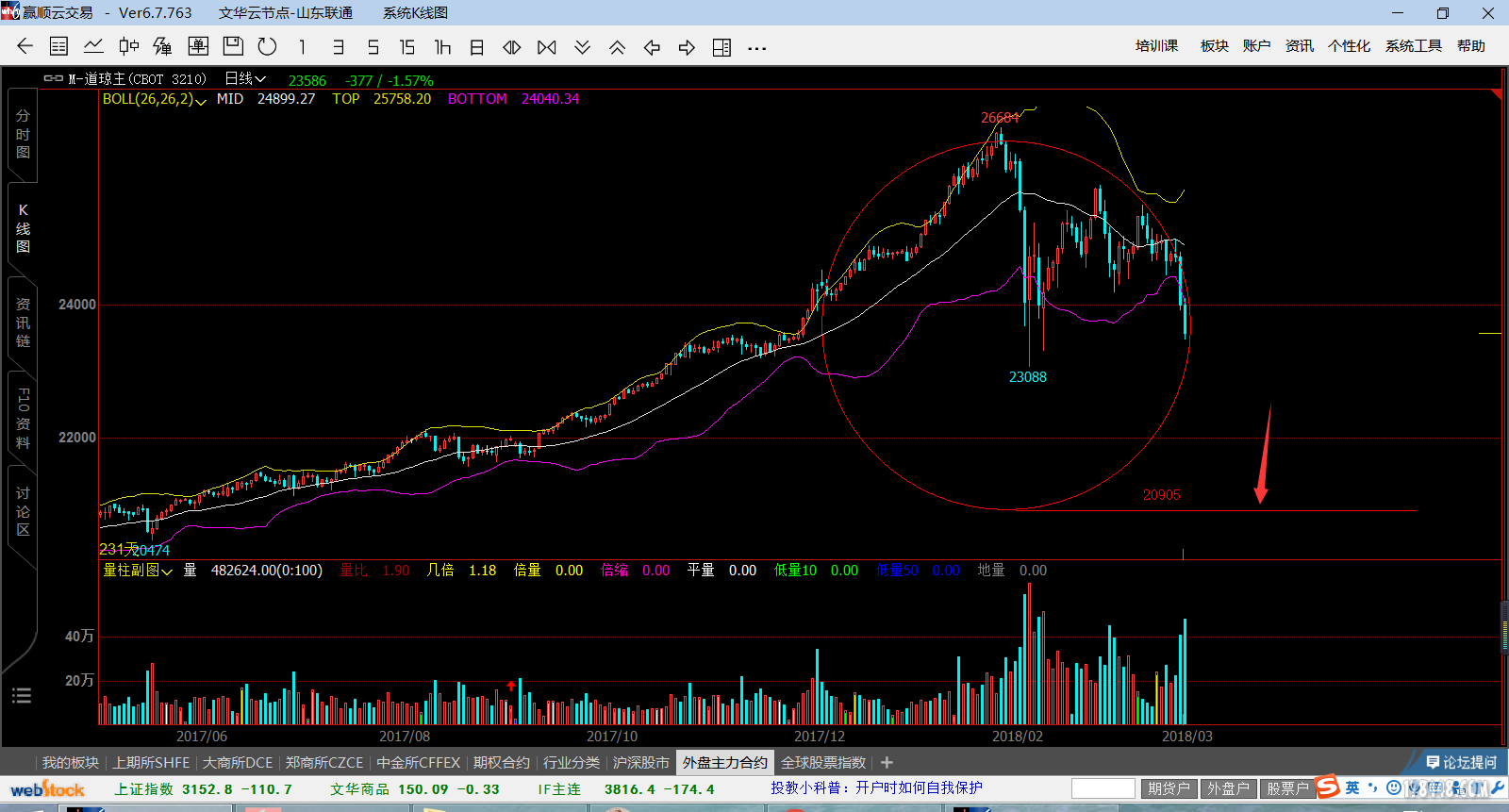Screen dimensions: 1509x812
Task: Click the 上证指数 ticker in status bar
Action: click(x=203, y=789)
